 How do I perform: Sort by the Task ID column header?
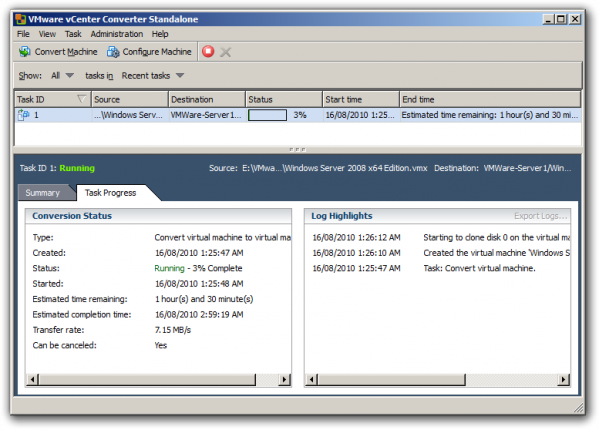point(52,100)
